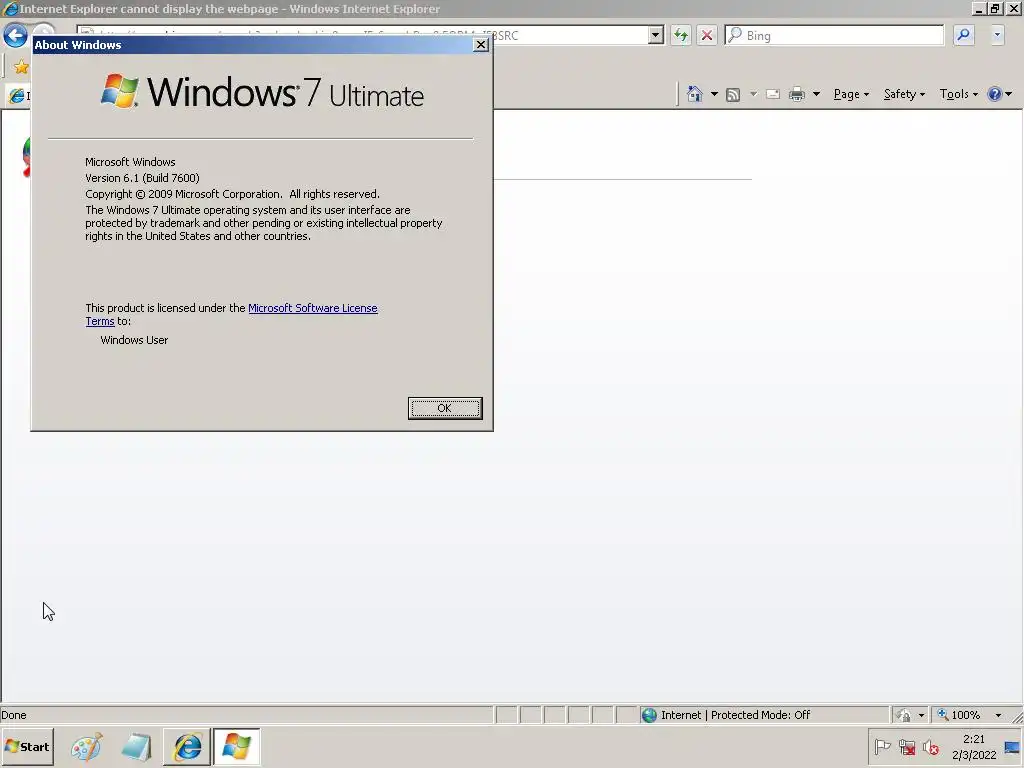The width and height of the screenshot is (1024, 768).
Task: Click the status bar resize grip
Action: pyautogui.click(x=1017, y=716)
